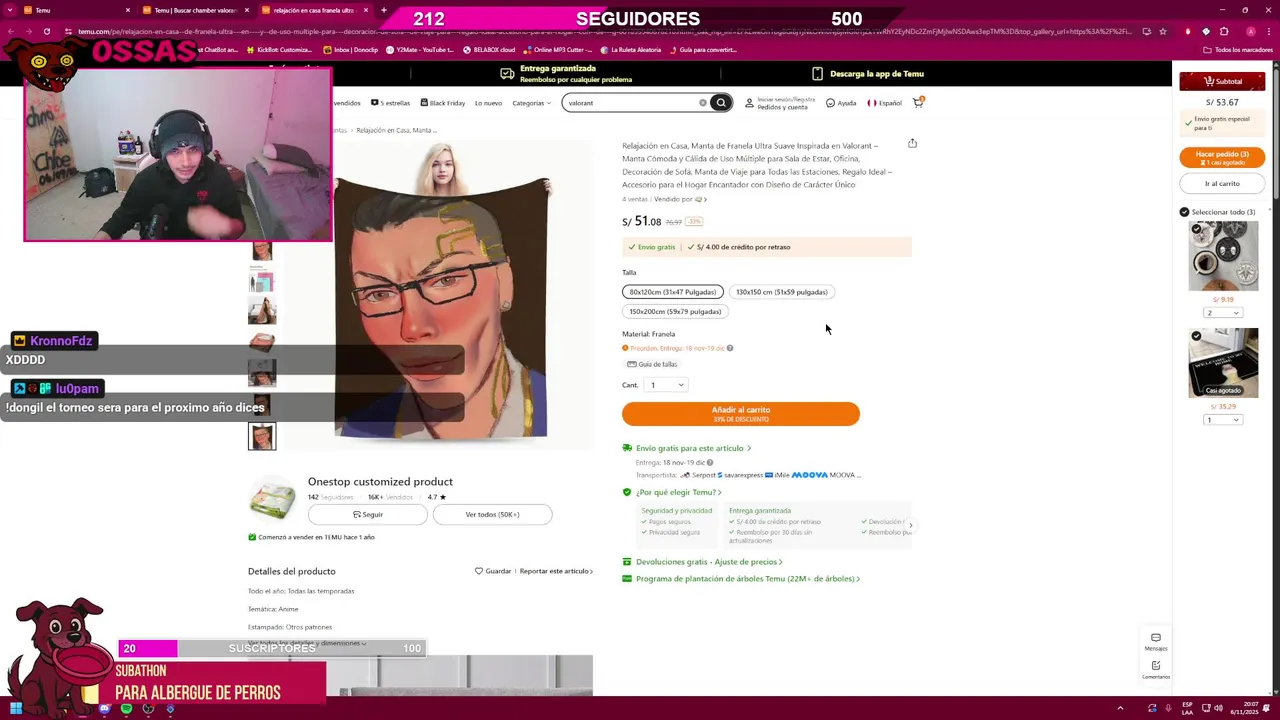1280x720 pixels.
Task: Expand Ver todos los detalles y dimensiones
Action: pyautogui.click(x=307, y=643)
